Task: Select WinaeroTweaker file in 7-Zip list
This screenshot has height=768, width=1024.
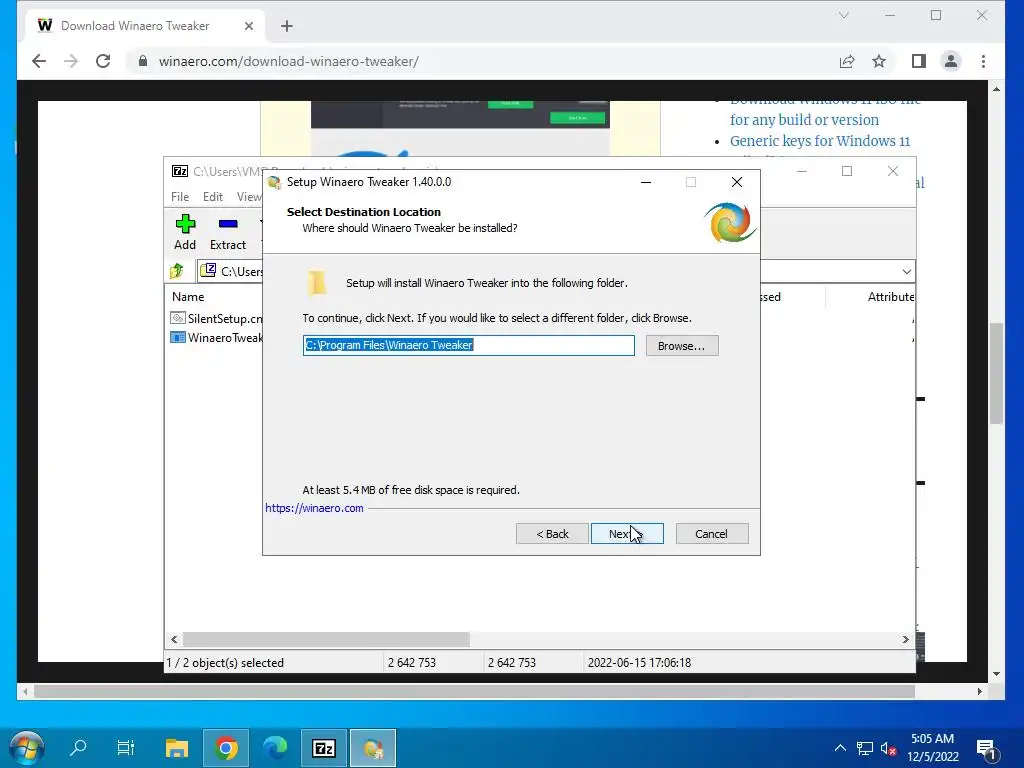Action: [x=217, y=338]
